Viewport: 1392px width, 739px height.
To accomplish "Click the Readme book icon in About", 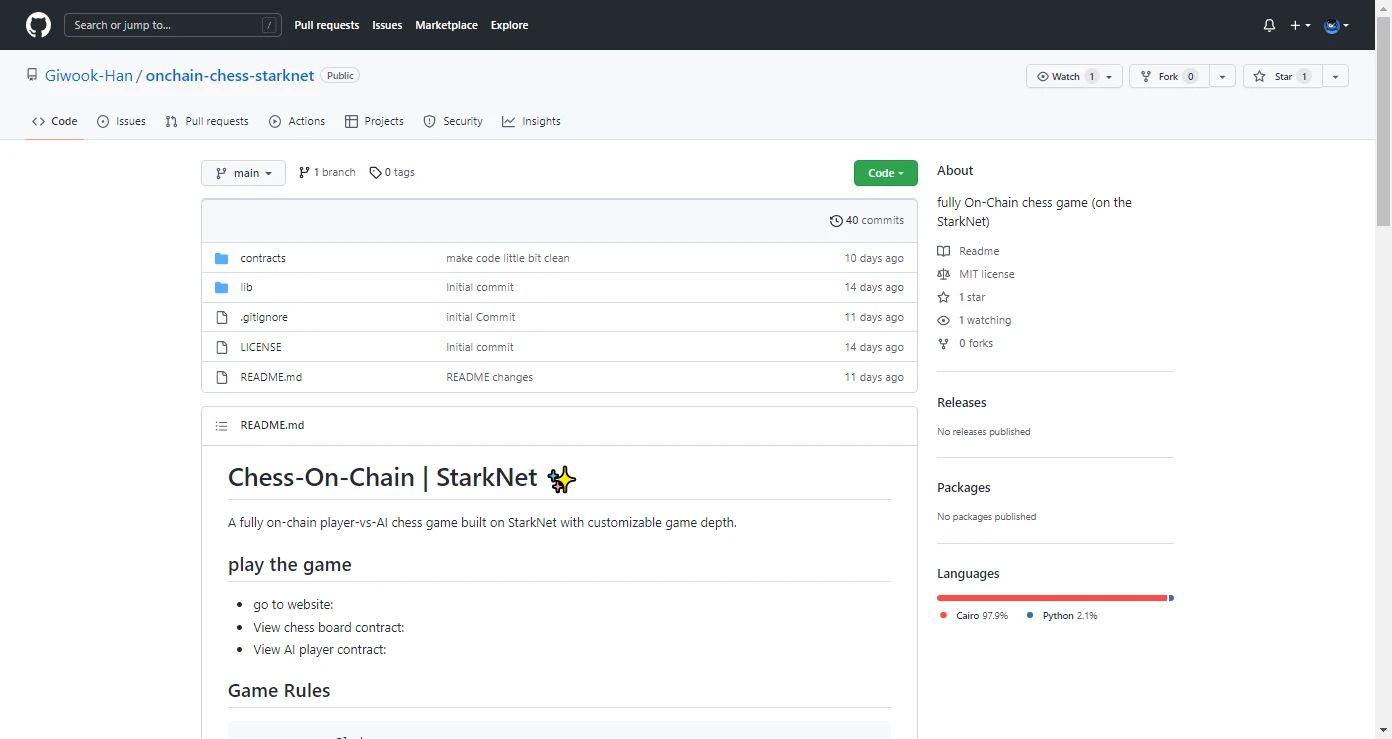I will click(x=943, y=252).
